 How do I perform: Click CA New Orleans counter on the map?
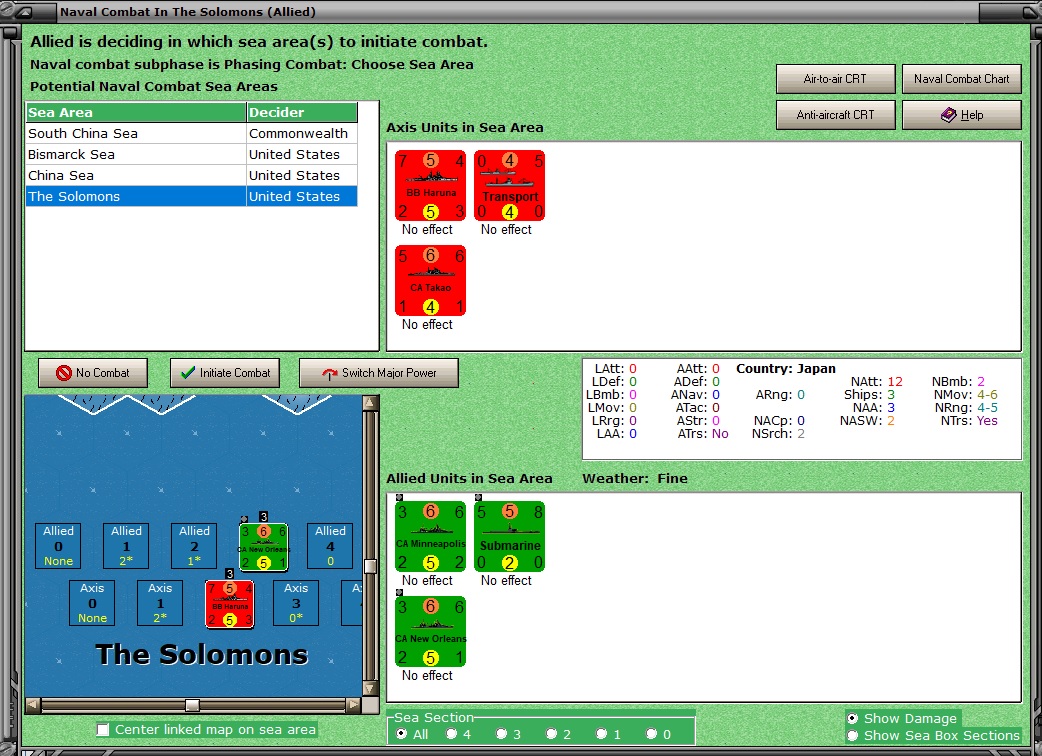pyautogui.click(x=264, y=547)
